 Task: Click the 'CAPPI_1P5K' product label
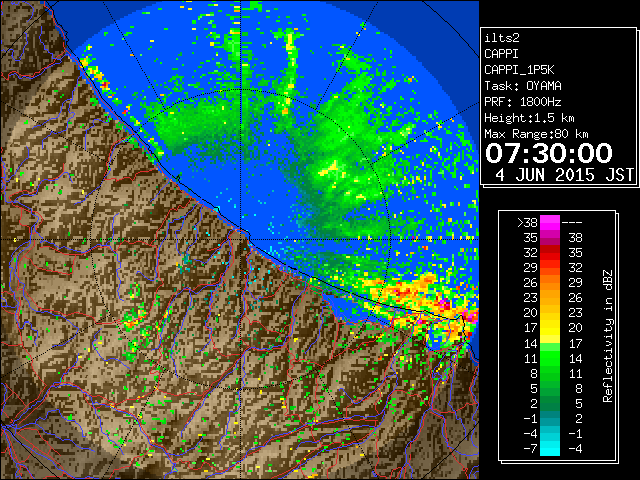tap(519, 70)
